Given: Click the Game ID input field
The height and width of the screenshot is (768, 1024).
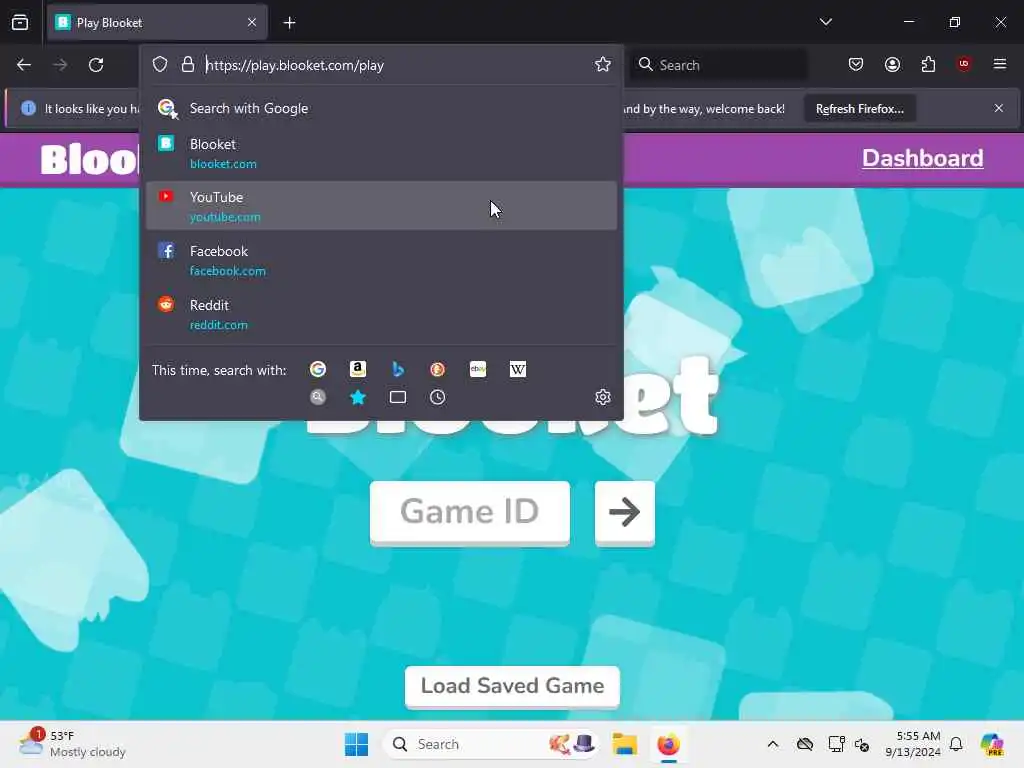Looking at the screenshot, I should click(x=470, y=512).
